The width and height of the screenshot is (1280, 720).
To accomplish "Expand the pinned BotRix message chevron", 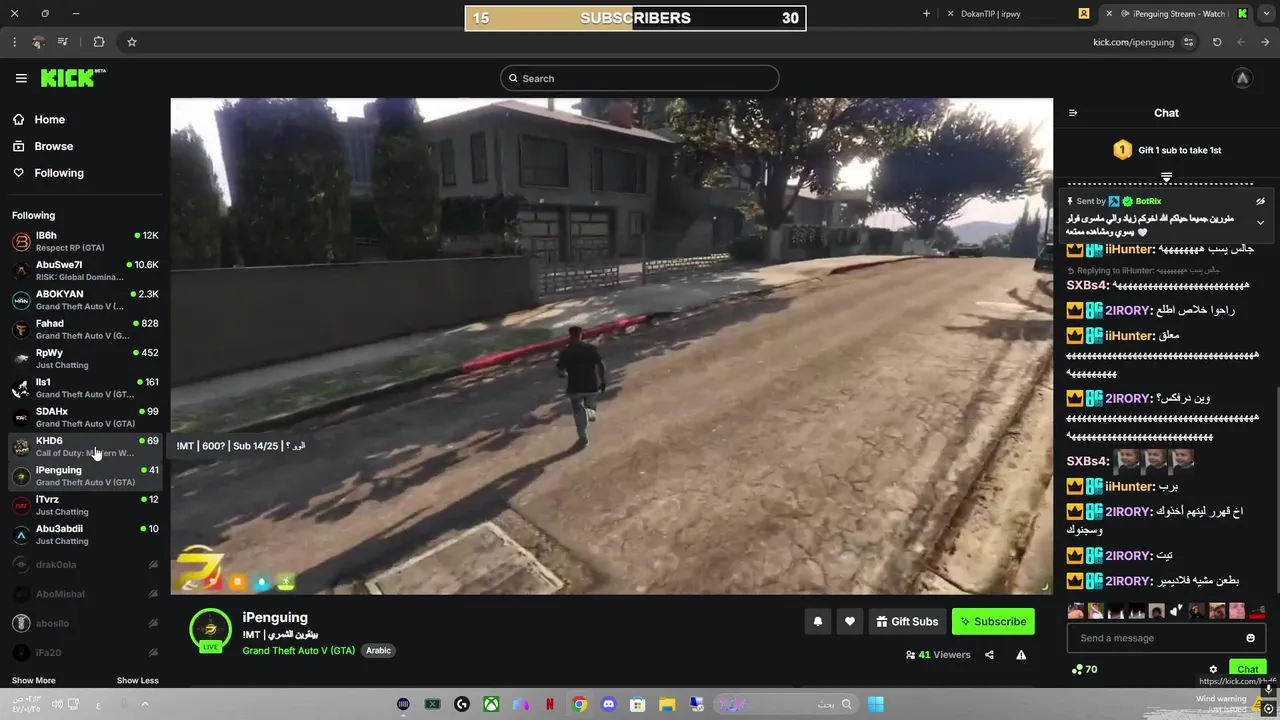I will (x=1260, y=222).
